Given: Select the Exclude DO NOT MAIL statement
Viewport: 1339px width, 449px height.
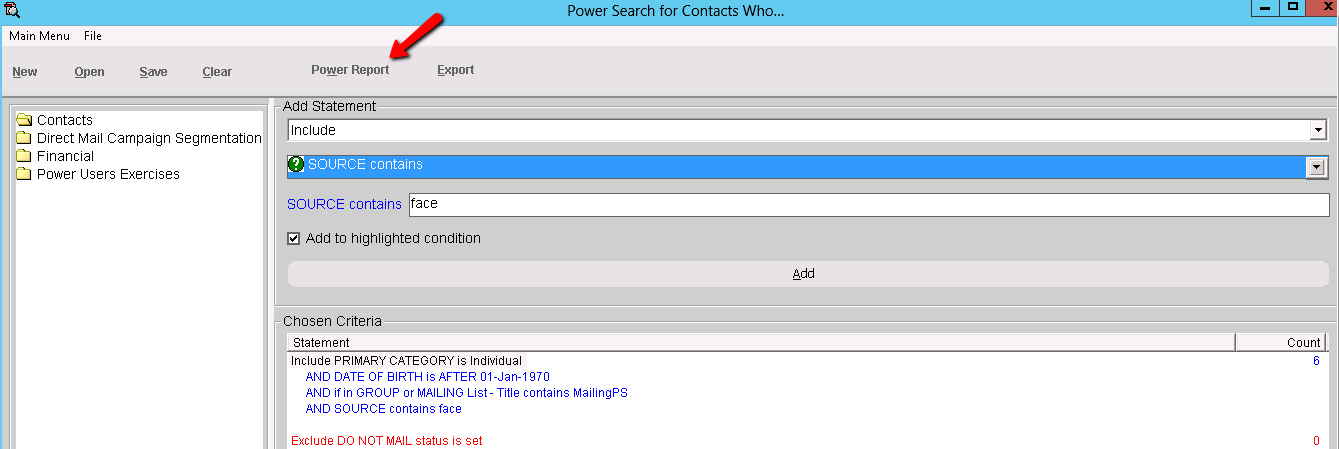Looking at the screenshot, I should tap(386, 441).
